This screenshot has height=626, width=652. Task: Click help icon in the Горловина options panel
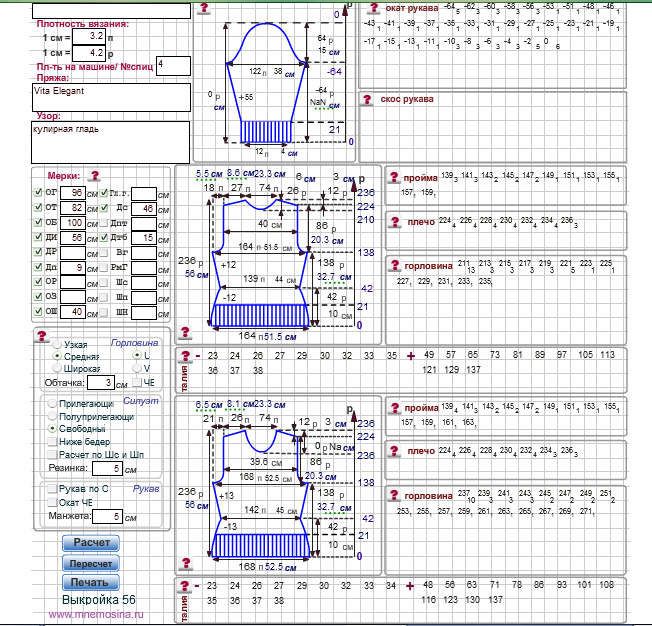coord(42,337)
